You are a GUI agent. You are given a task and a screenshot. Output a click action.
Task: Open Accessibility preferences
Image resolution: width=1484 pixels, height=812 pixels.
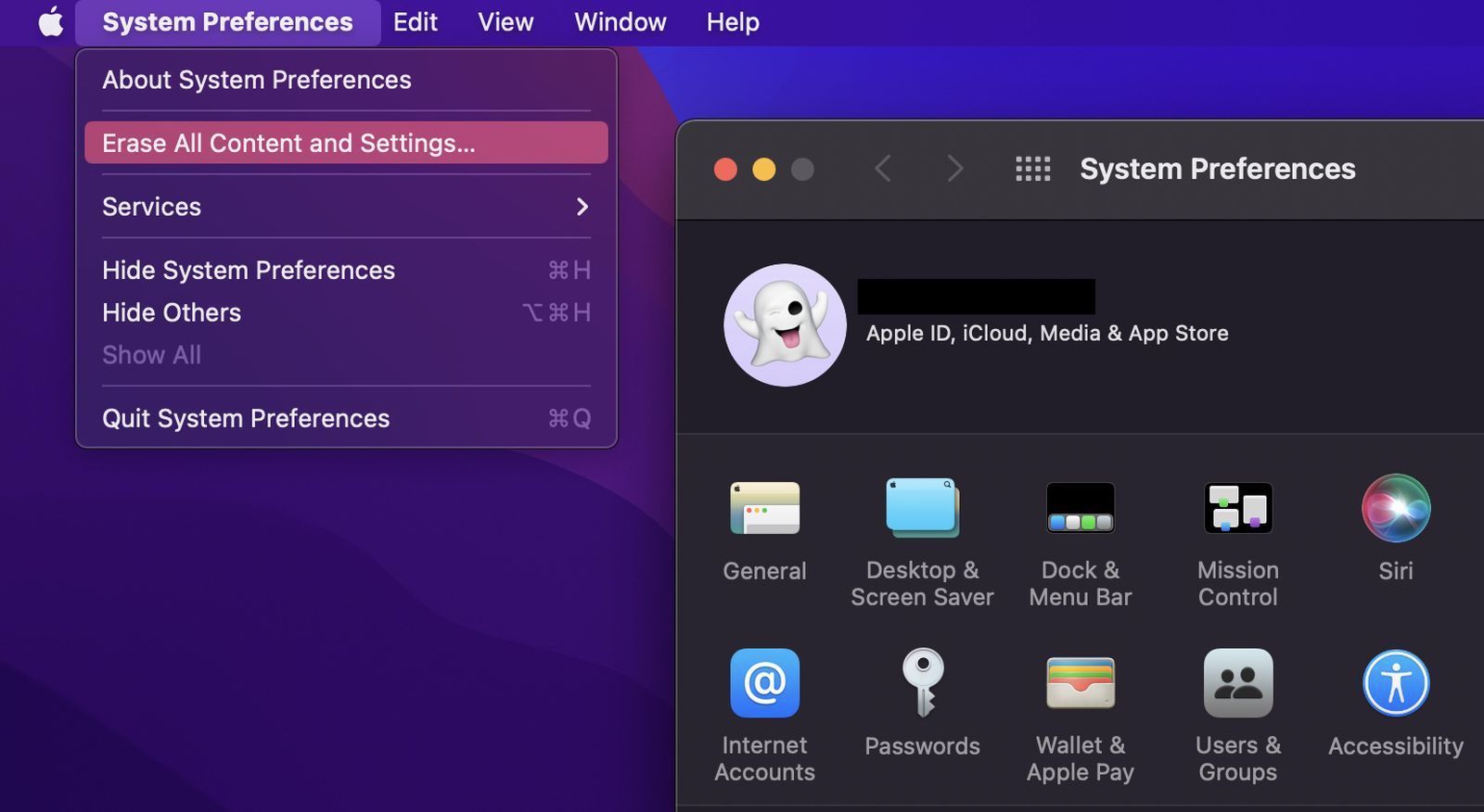(1396, 704)
